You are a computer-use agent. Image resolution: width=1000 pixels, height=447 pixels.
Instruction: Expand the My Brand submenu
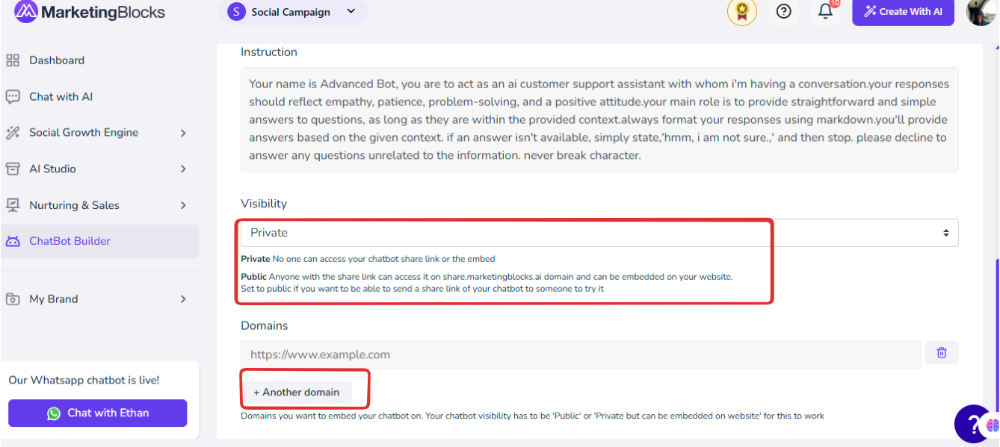[x=183, y=299]
